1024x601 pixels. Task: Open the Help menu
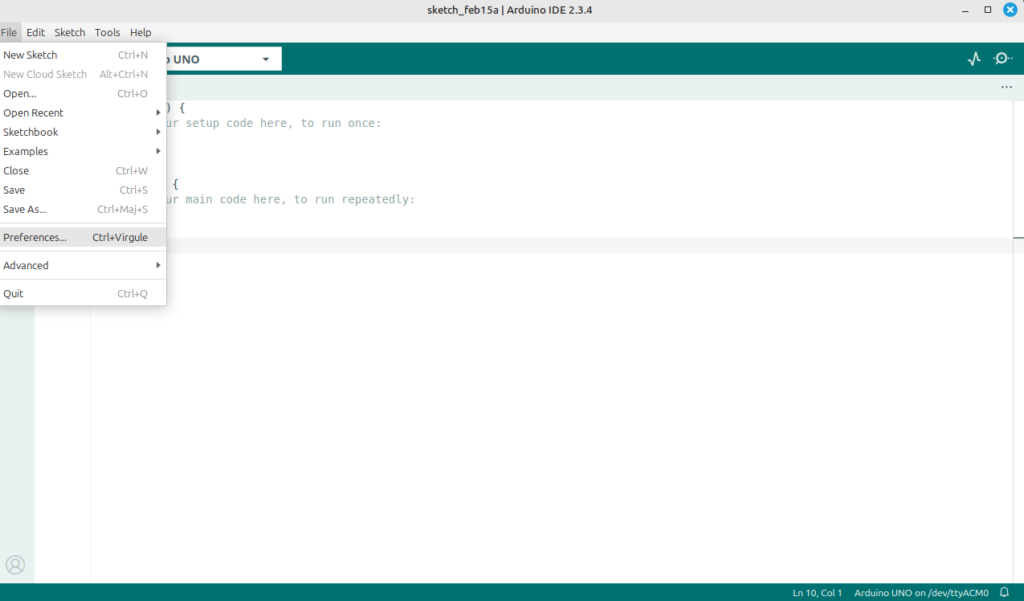pos(140,32)
